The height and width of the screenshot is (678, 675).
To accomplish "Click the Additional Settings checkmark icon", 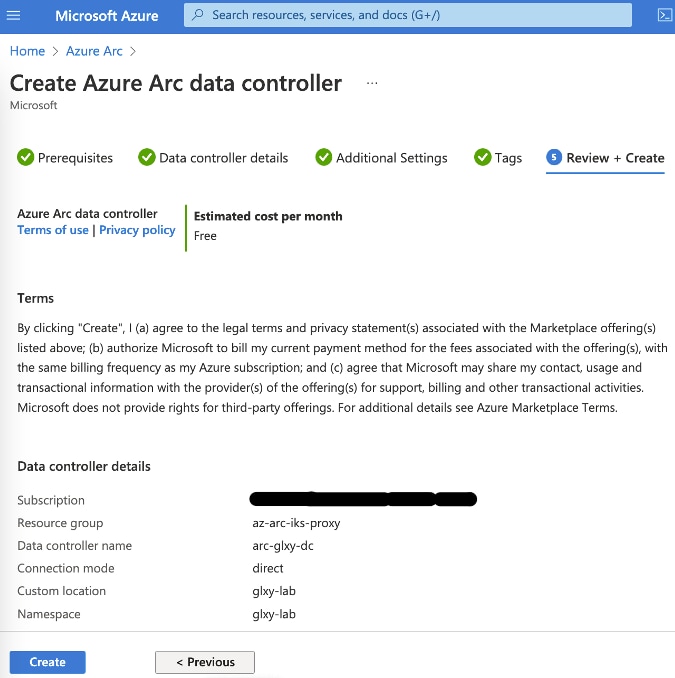I will 323,157.
